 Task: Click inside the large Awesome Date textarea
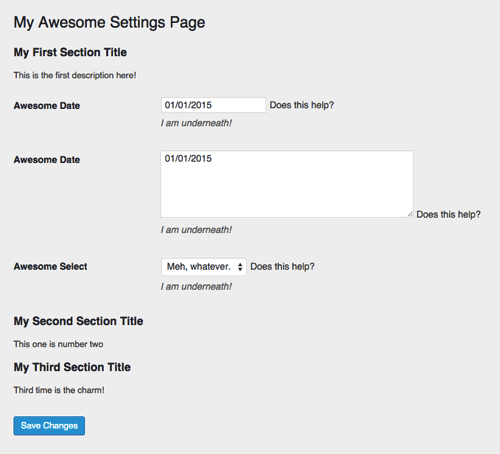[x=287, y=184]
